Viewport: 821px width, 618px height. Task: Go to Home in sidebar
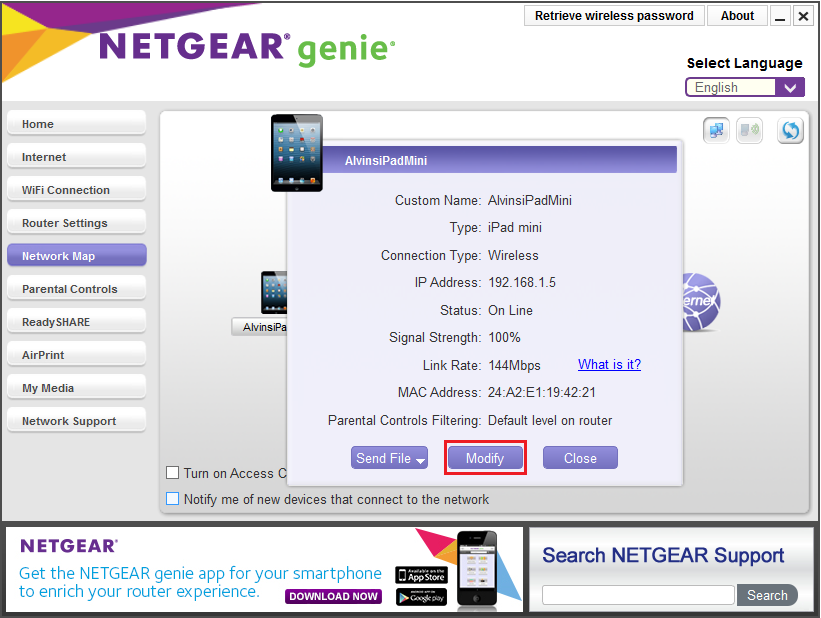[76, 124]
